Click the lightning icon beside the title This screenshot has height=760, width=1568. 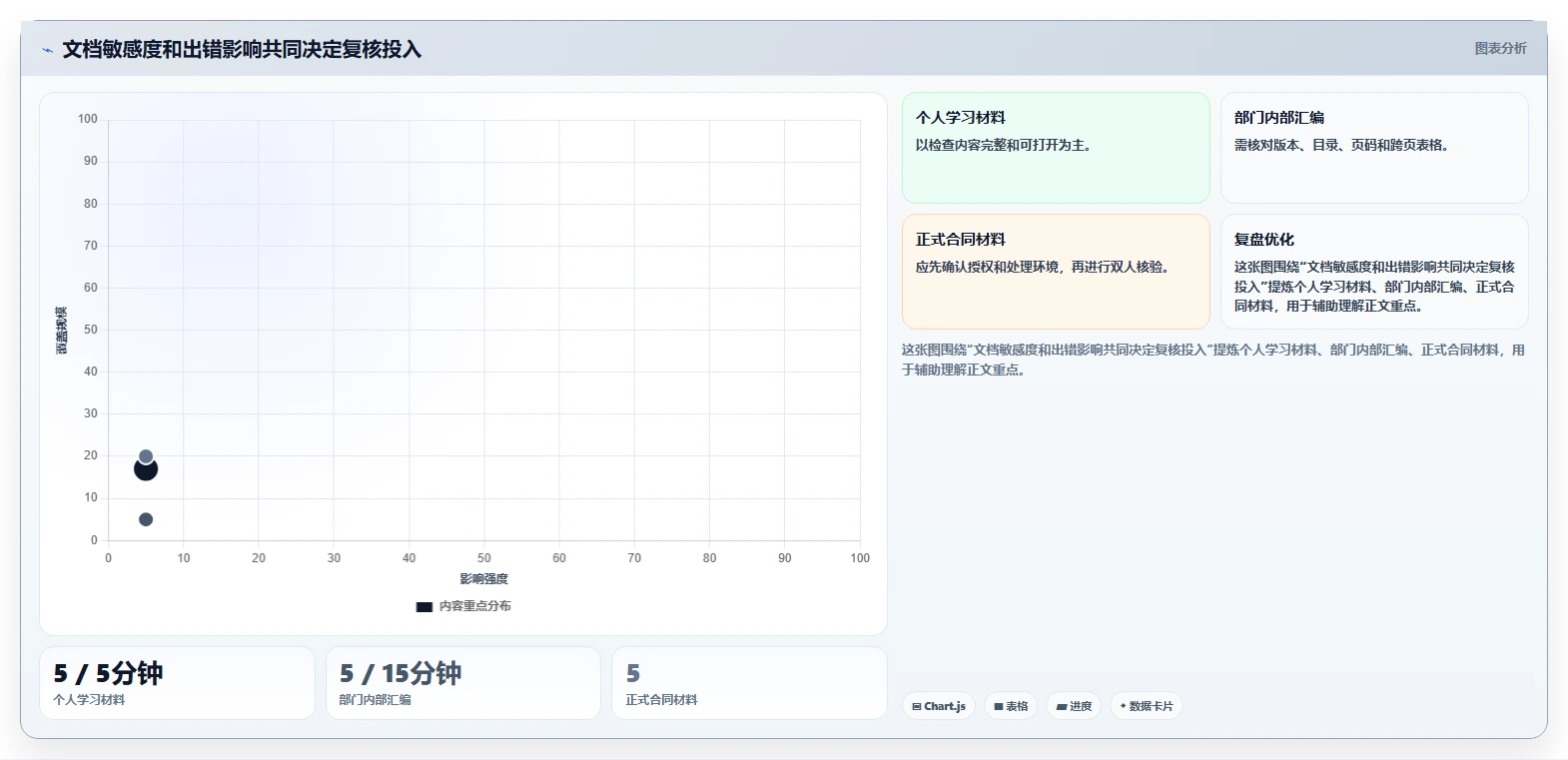pos(47,50)
